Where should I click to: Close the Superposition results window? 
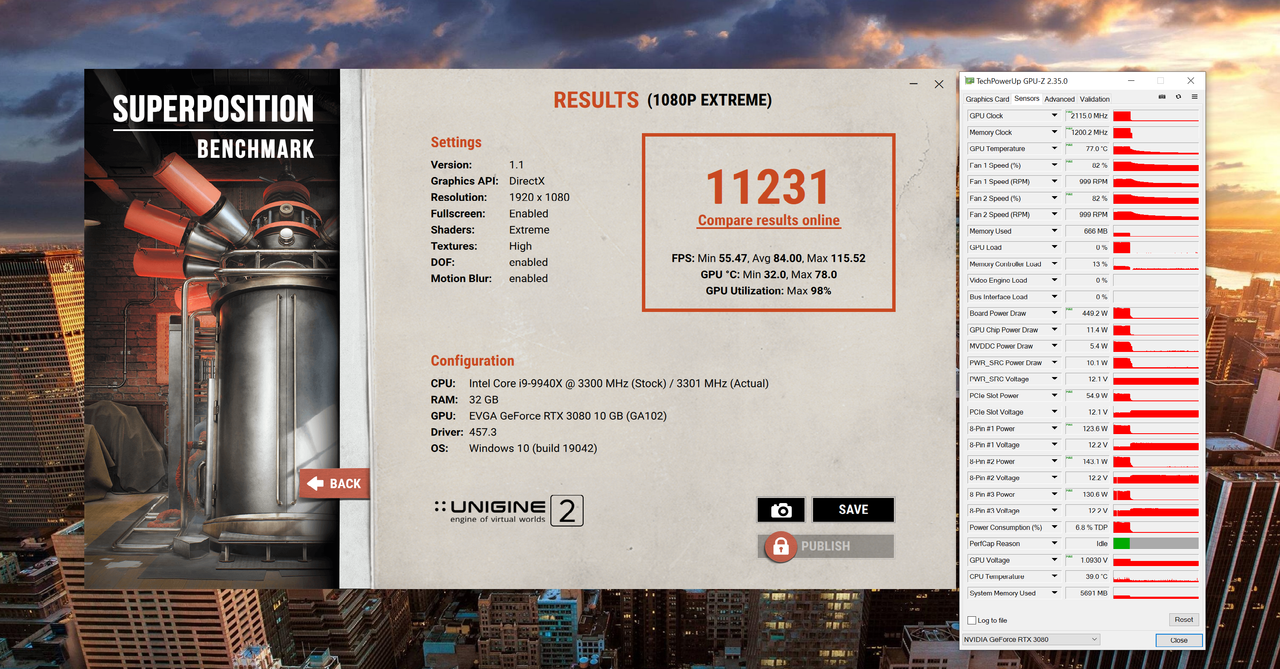939,84
